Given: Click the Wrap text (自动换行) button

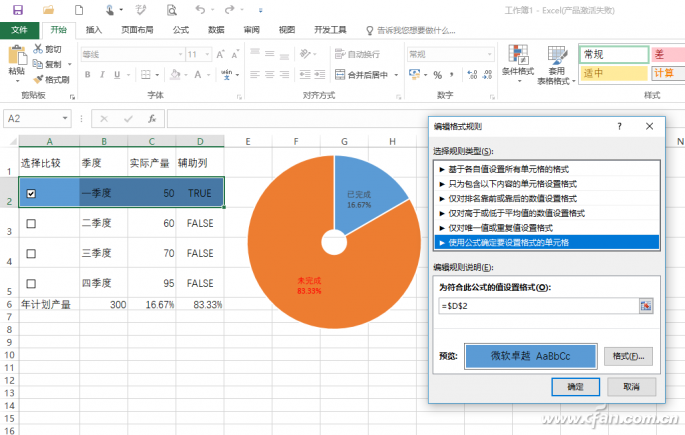Looking at the screenshot, I should [357, 54].
